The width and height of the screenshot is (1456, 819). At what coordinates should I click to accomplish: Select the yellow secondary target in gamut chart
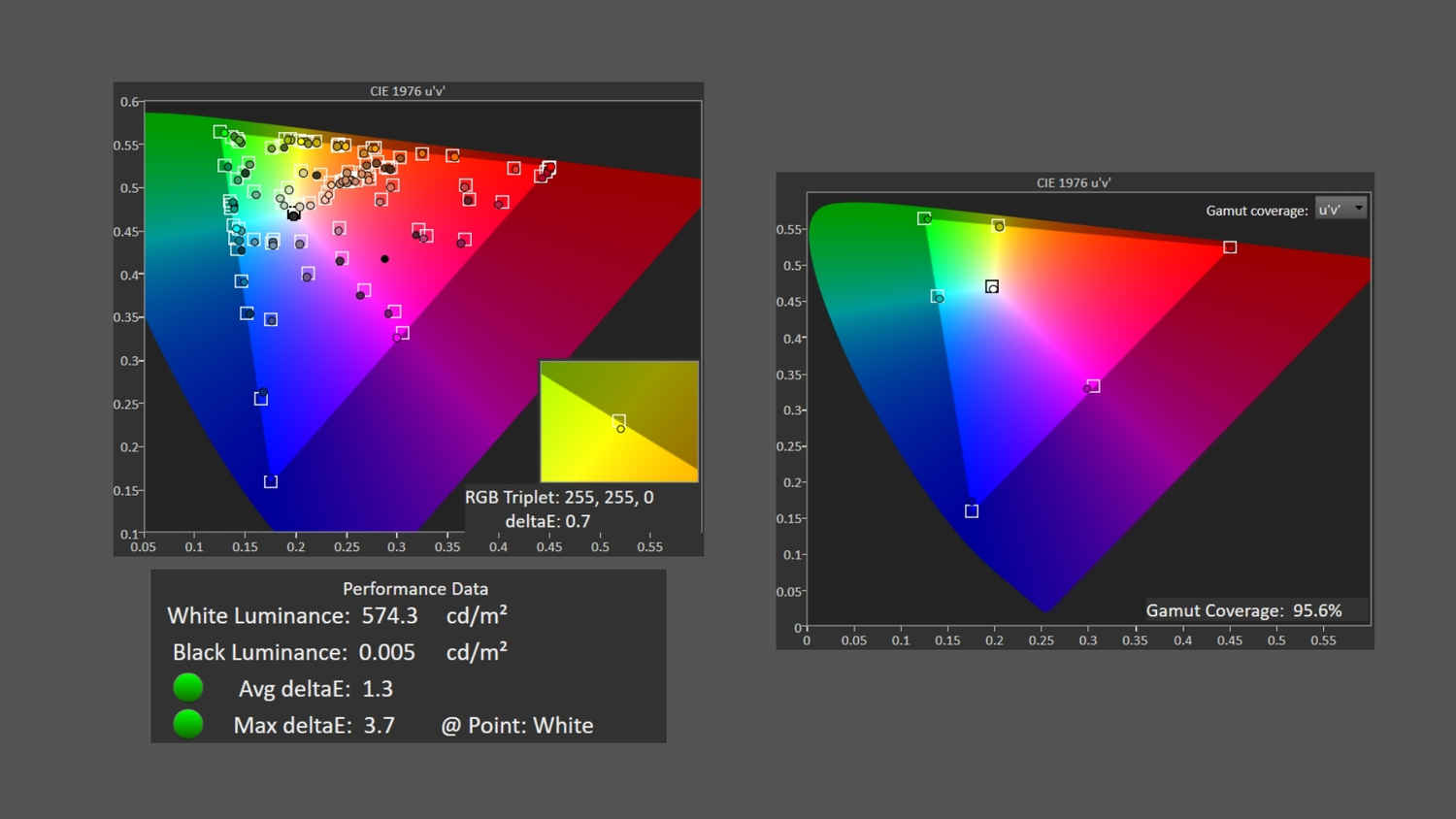pyautogui.click(x=998, y=225)
